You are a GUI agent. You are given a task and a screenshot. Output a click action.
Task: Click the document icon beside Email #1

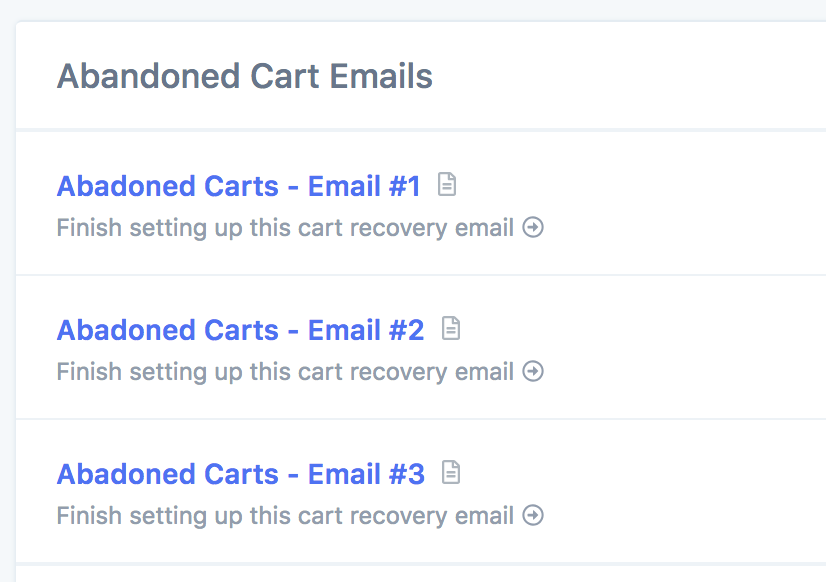[447, 184]
